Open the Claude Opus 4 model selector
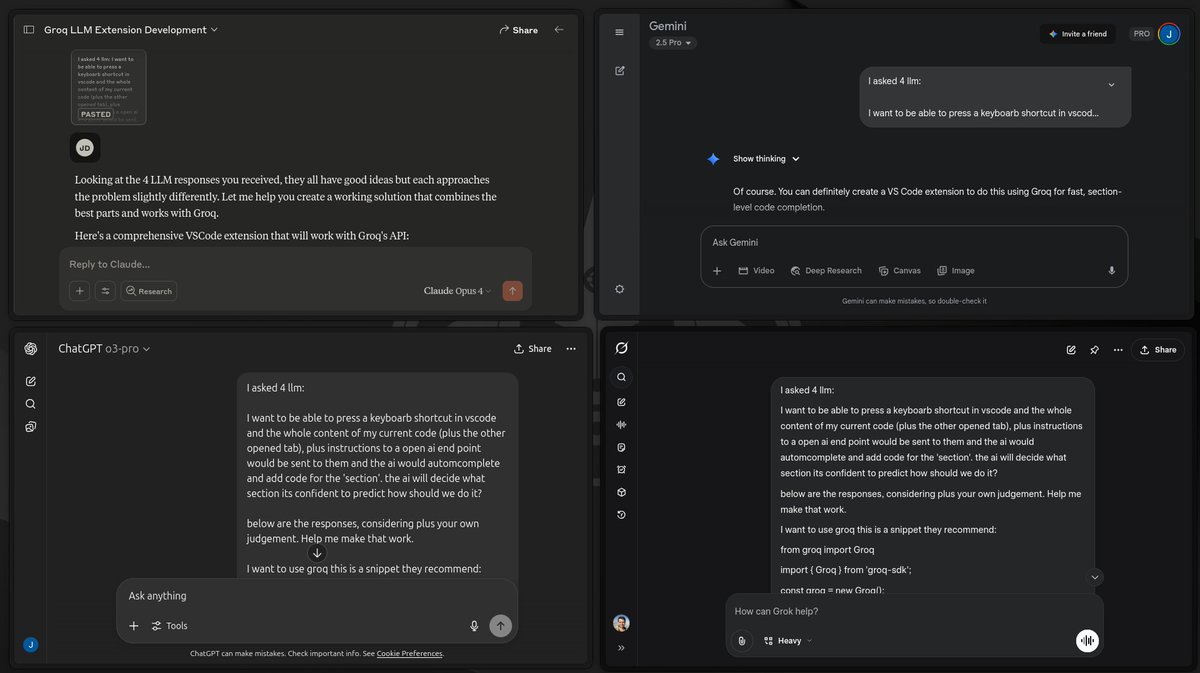Screen dimensions: 1200x673 click(x=458, y=291)
